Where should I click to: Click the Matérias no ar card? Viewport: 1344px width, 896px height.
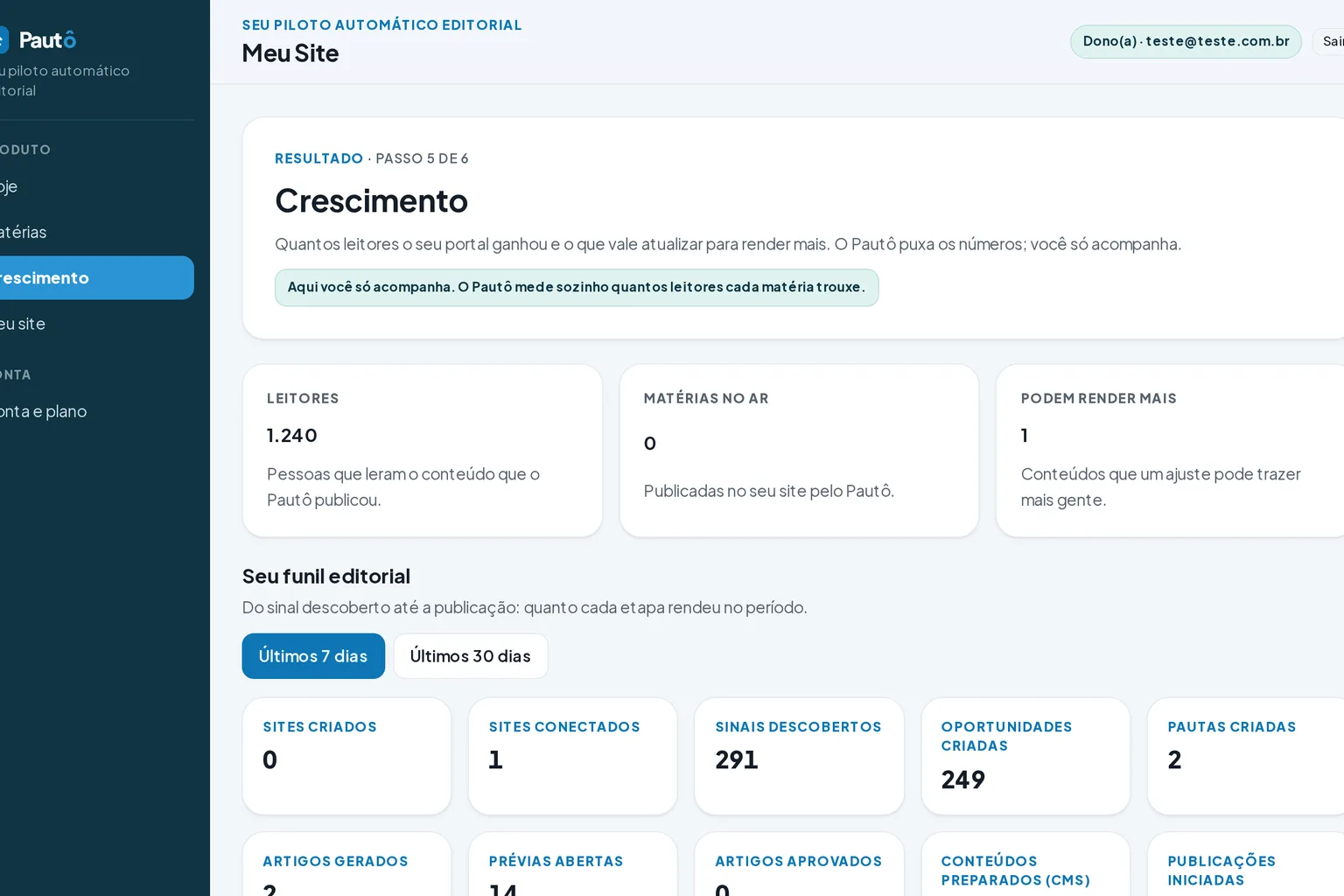(x=799, y=451)
